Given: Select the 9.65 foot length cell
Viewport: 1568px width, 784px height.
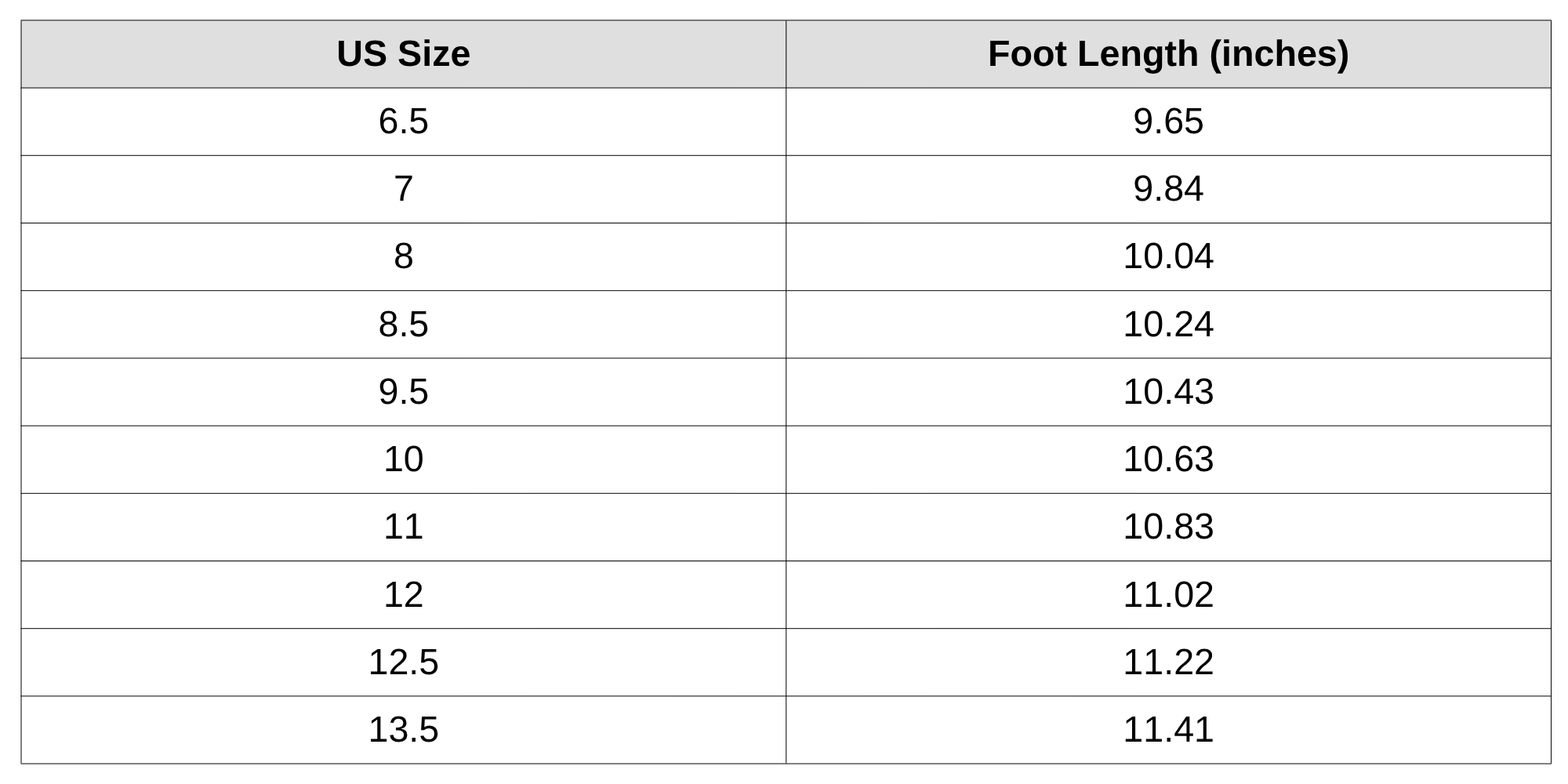Looking at the screenshot, I should pyautogui.click(x=1168, y=122).
